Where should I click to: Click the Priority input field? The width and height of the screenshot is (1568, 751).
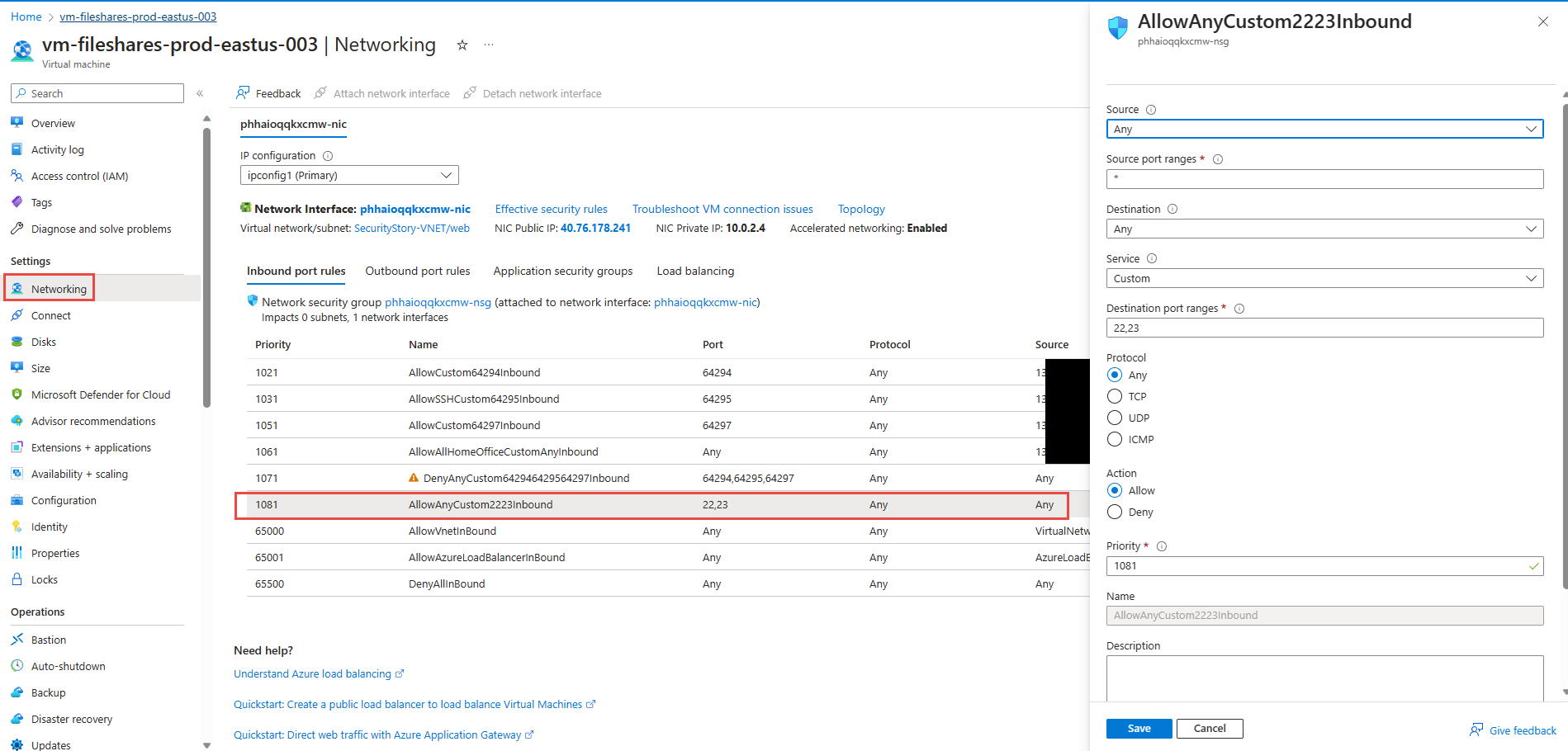coord(1324,566)
